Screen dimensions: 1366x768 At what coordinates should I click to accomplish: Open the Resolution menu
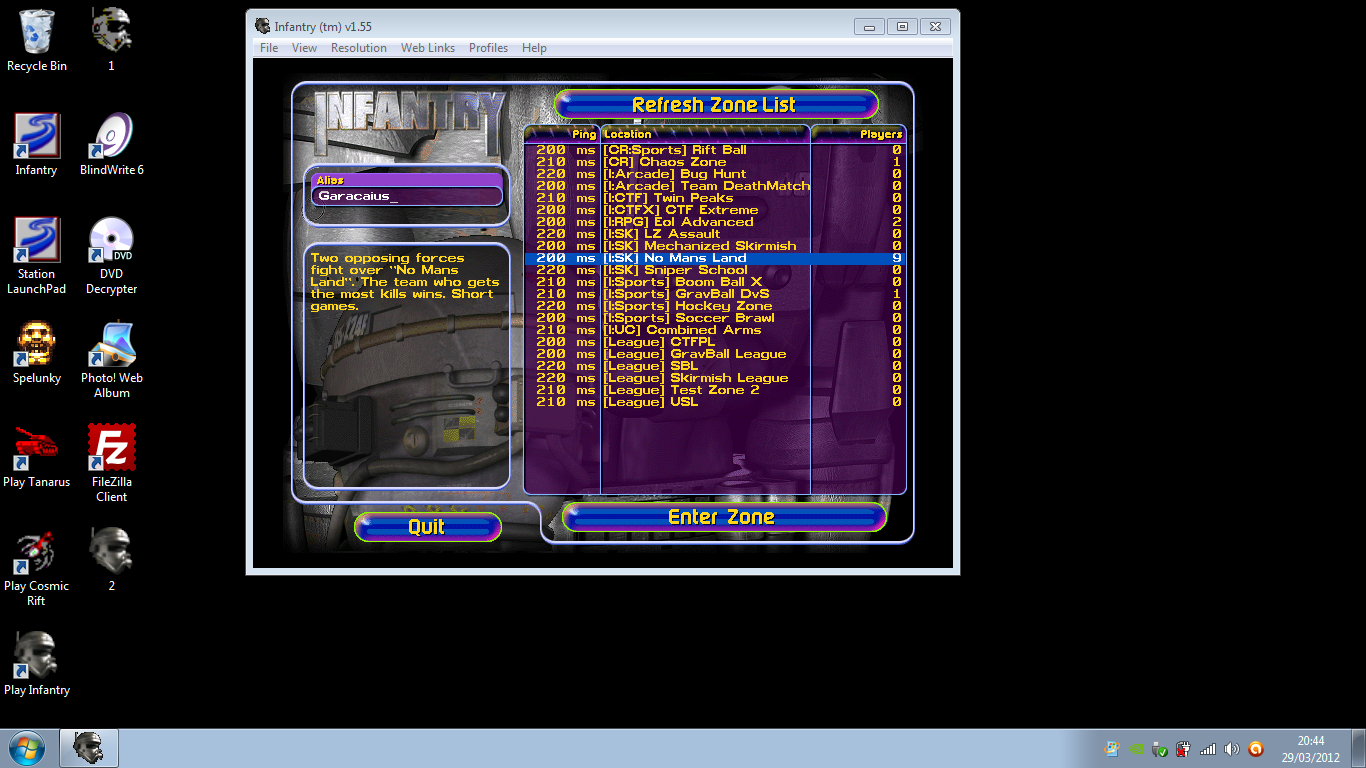(358, 48)
